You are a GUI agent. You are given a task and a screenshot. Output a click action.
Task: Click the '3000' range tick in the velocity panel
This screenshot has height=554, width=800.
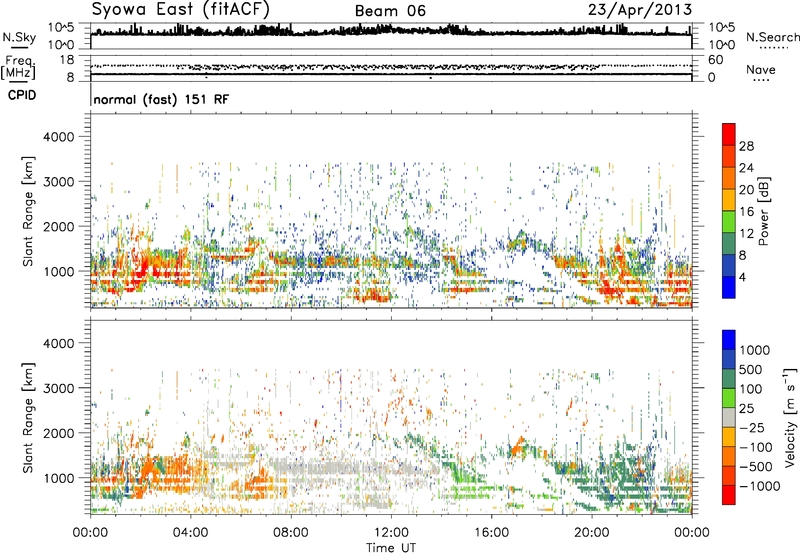[x=58, y=388]
